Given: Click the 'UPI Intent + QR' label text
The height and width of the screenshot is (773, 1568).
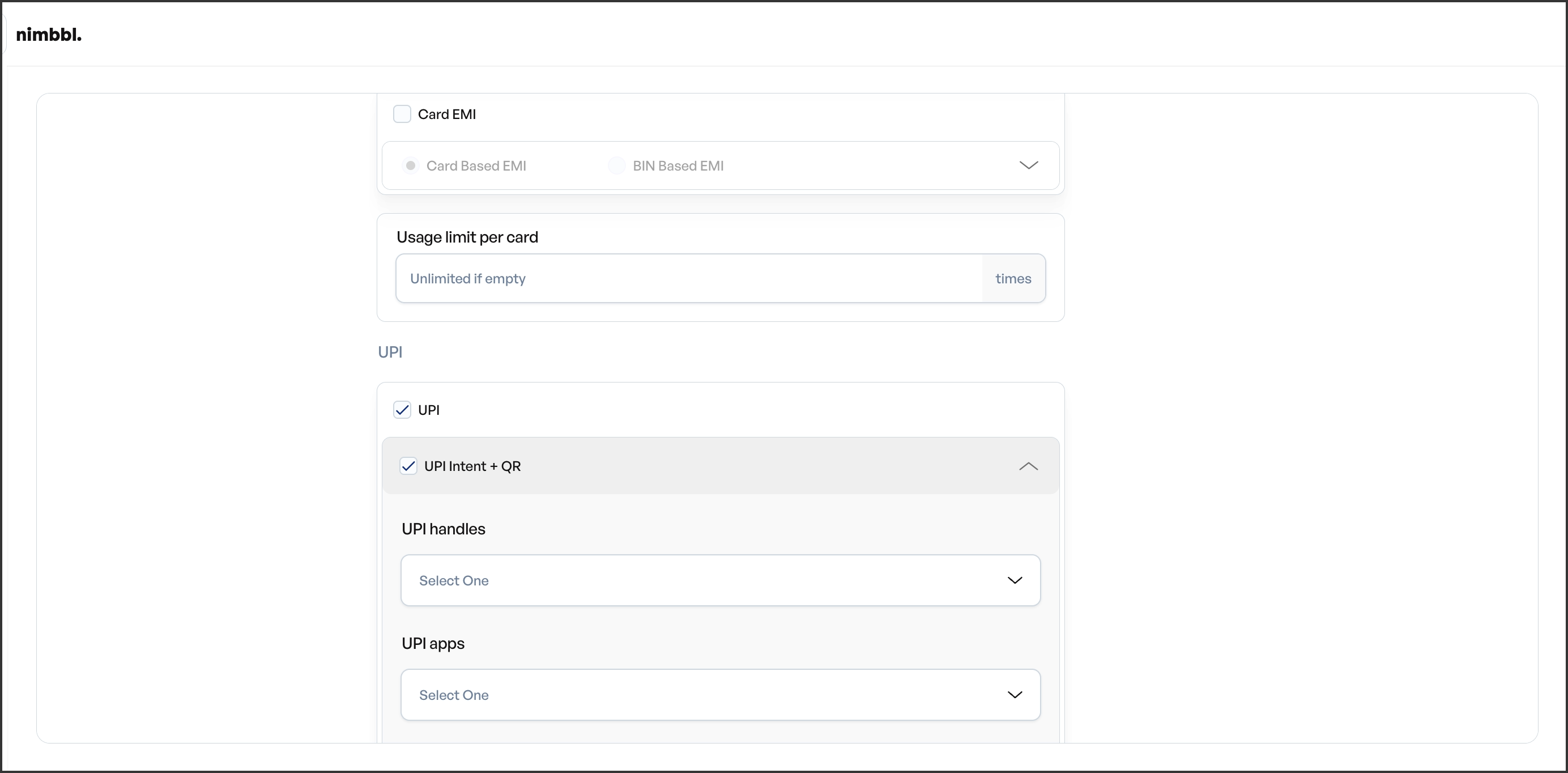Looking at the screenshot, I should (472, 466).
